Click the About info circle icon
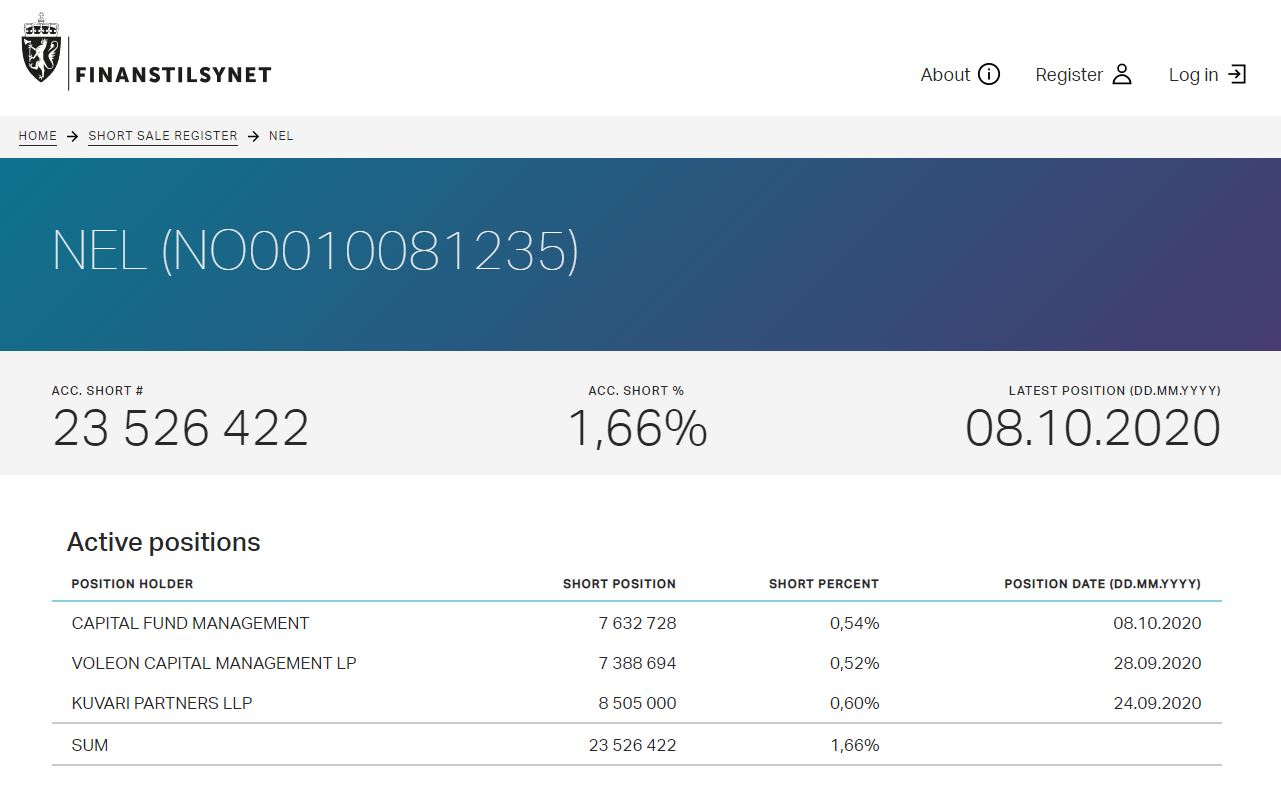Image resolution: width=1281 pixels, height=795 pixels. (989, 75)
